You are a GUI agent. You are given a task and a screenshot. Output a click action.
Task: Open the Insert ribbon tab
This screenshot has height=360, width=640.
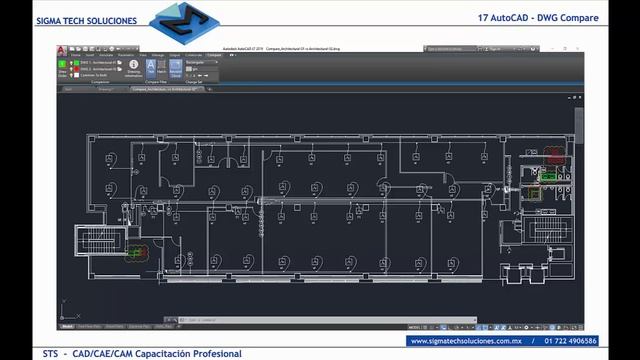(x=89, y=55)
